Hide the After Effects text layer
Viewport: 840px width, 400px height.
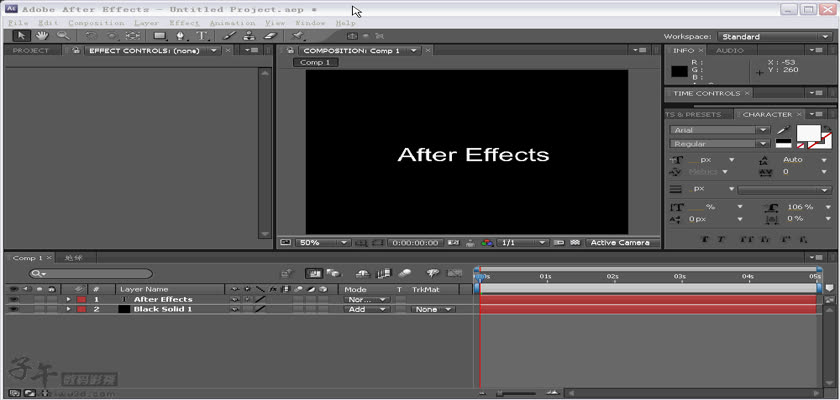13,299
